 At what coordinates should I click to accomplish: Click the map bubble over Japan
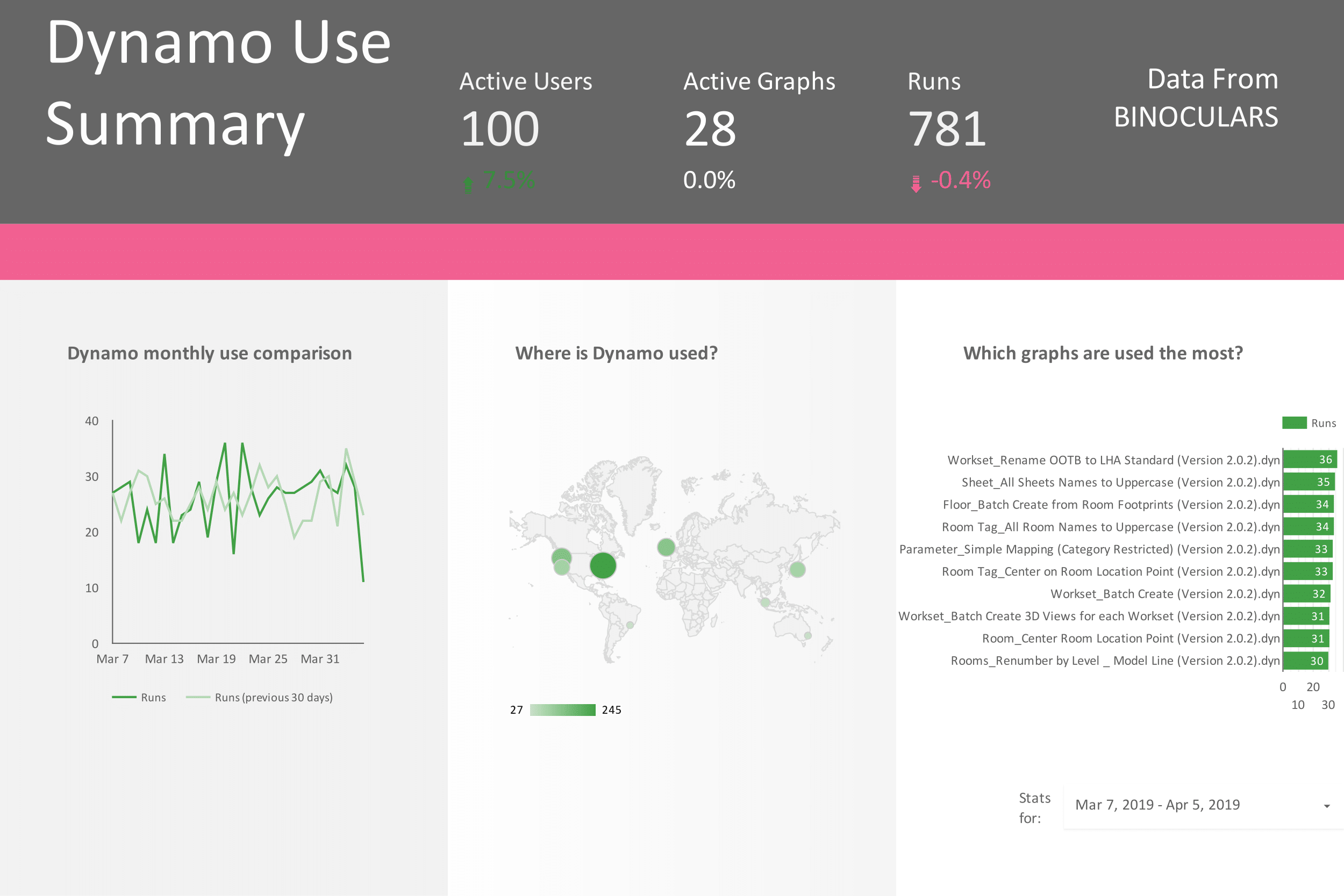(797, 569)
